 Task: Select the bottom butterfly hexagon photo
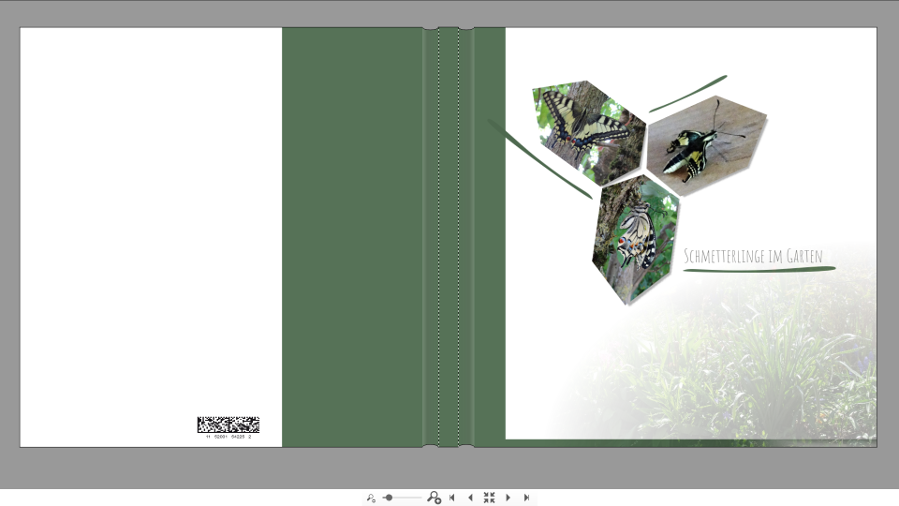635,240
